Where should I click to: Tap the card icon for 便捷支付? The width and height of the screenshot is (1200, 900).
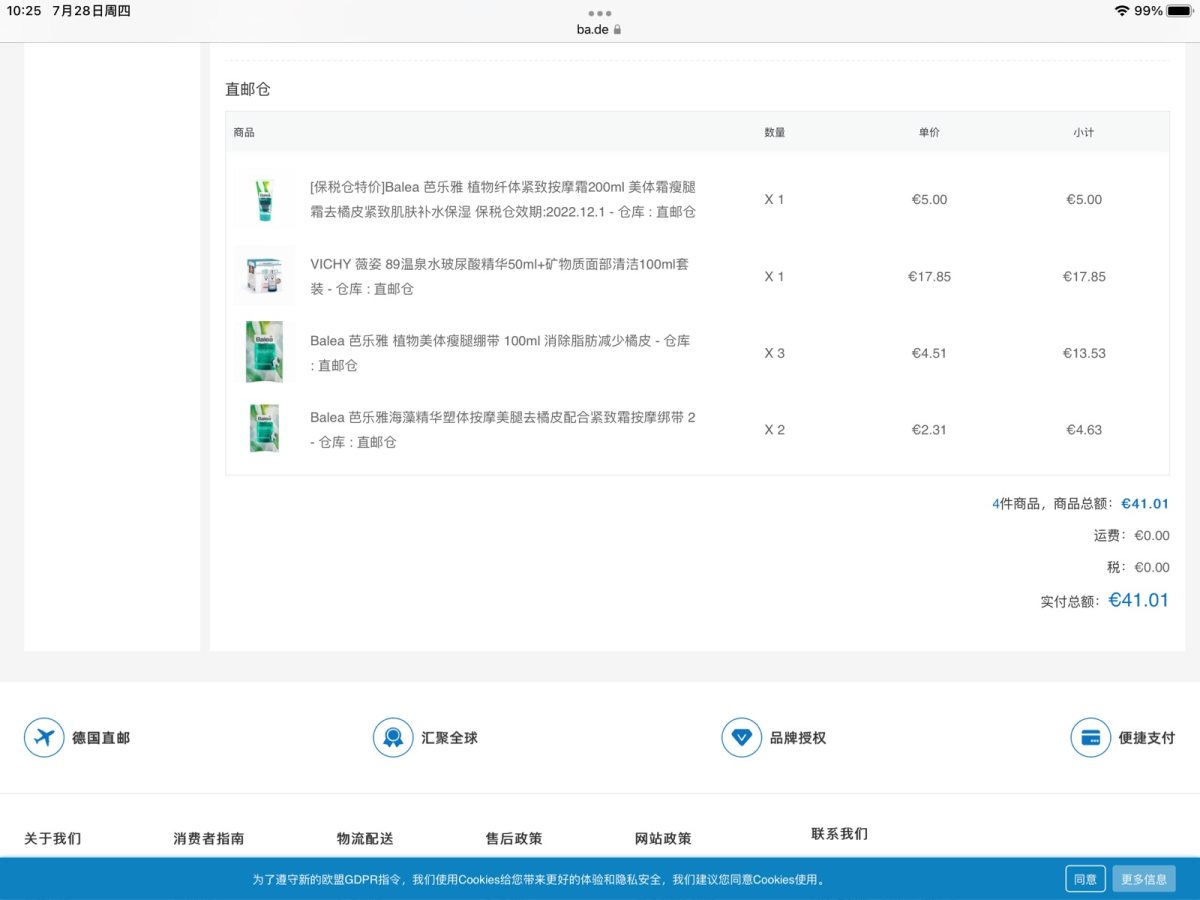(1090, 738)
